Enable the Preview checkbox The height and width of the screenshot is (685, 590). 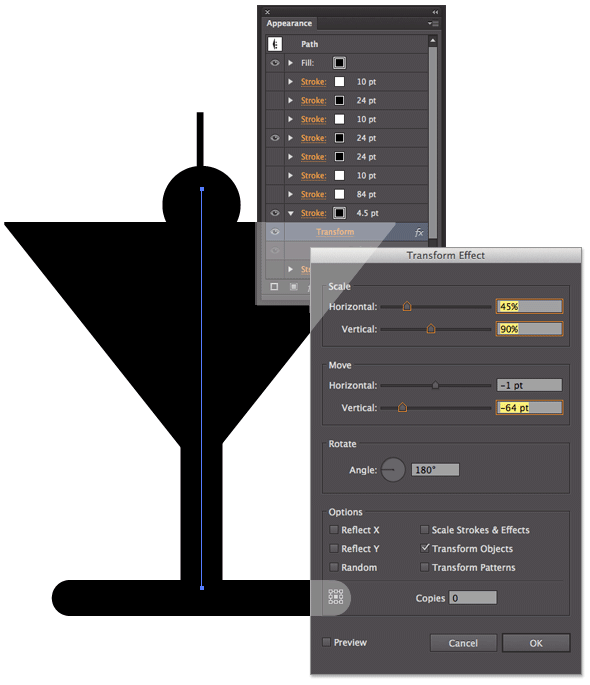(x=327, y=642)
